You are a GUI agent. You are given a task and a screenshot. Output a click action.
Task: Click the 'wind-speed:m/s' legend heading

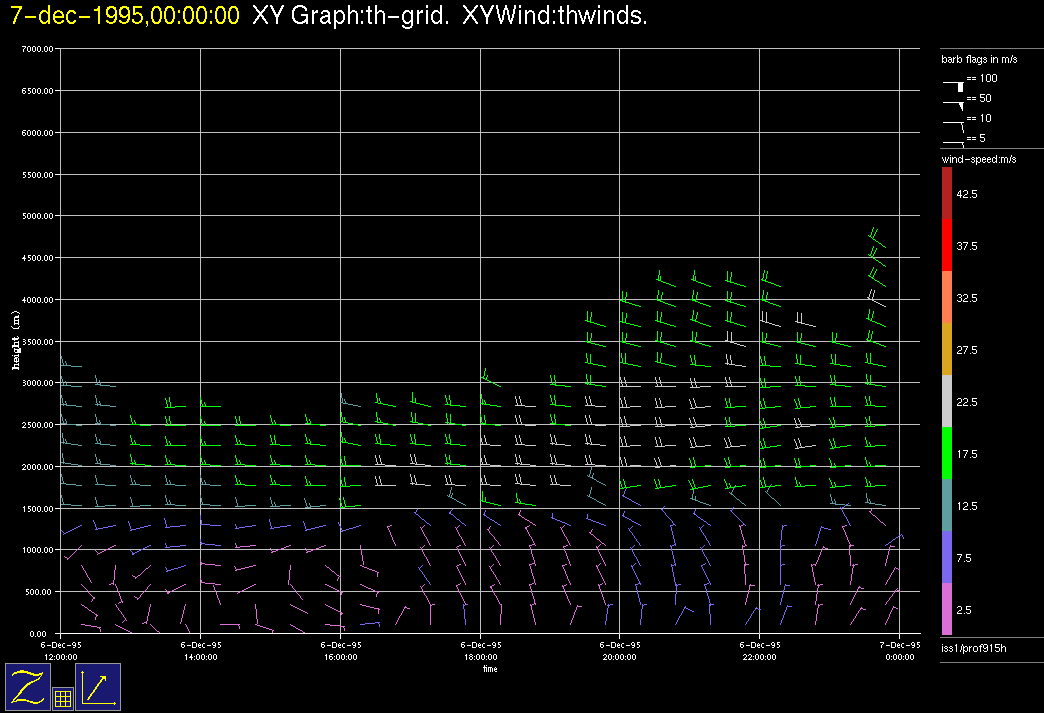coord(978,160)
